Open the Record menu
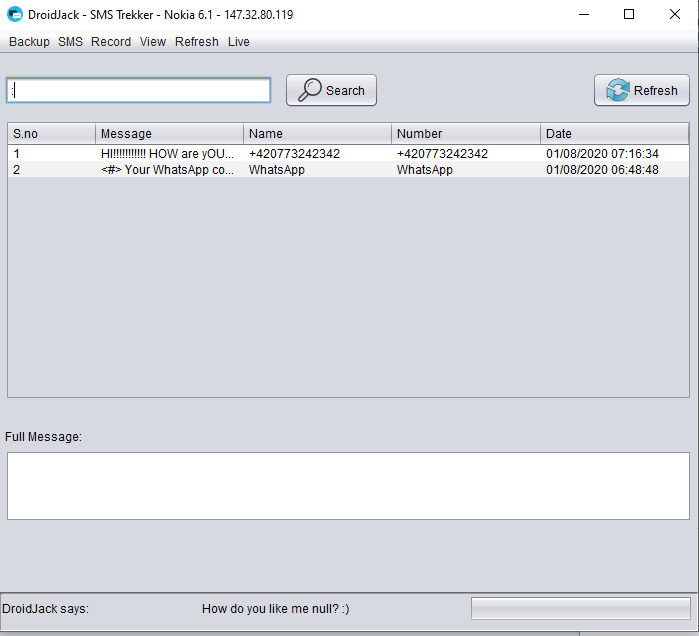The width and height of the screenshot is (699, 636). [111, 41]
